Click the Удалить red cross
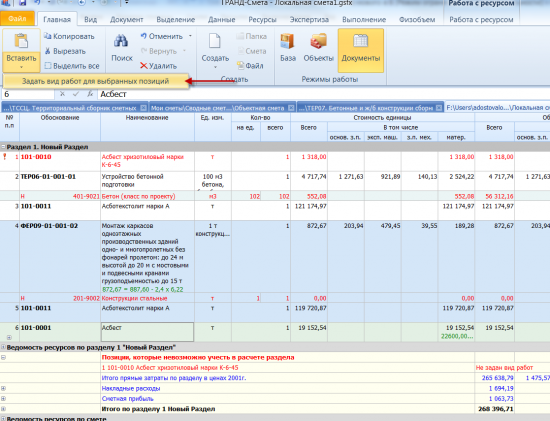 pos(143,66)
